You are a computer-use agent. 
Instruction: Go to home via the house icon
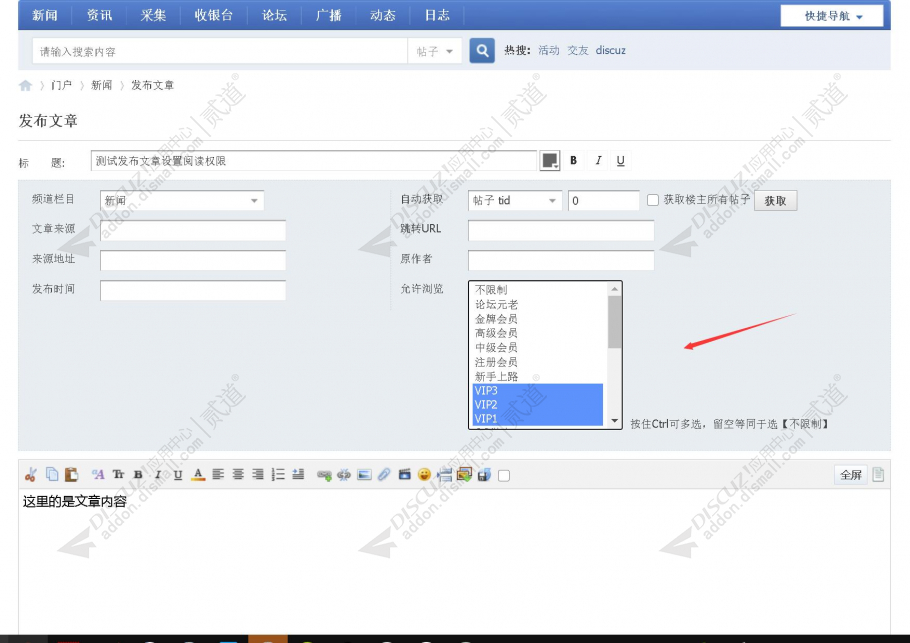[25, 85]
